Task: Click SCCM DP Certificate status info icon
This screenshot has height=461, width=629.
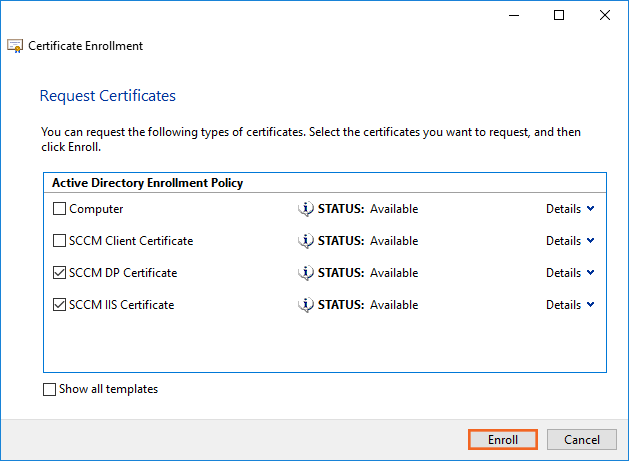Action: coord(306,273)
